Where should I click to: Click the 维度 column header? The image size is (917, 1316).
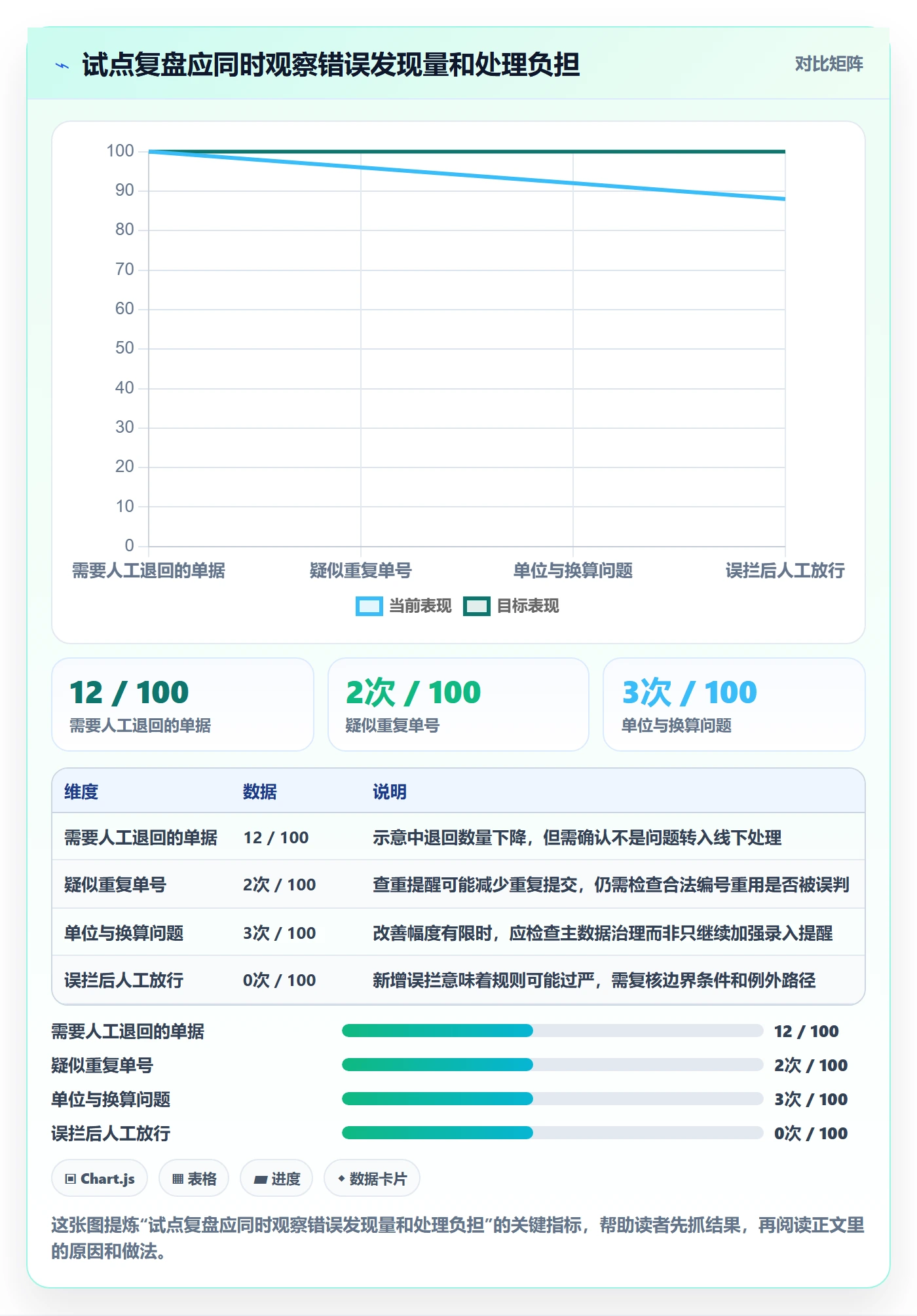click(81, 792)
